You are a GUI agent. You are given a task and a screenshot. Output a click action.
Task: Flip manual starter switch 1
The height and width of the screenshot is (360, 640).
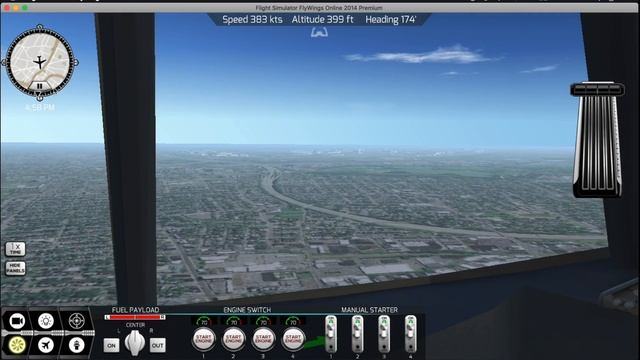pos(331,333)
